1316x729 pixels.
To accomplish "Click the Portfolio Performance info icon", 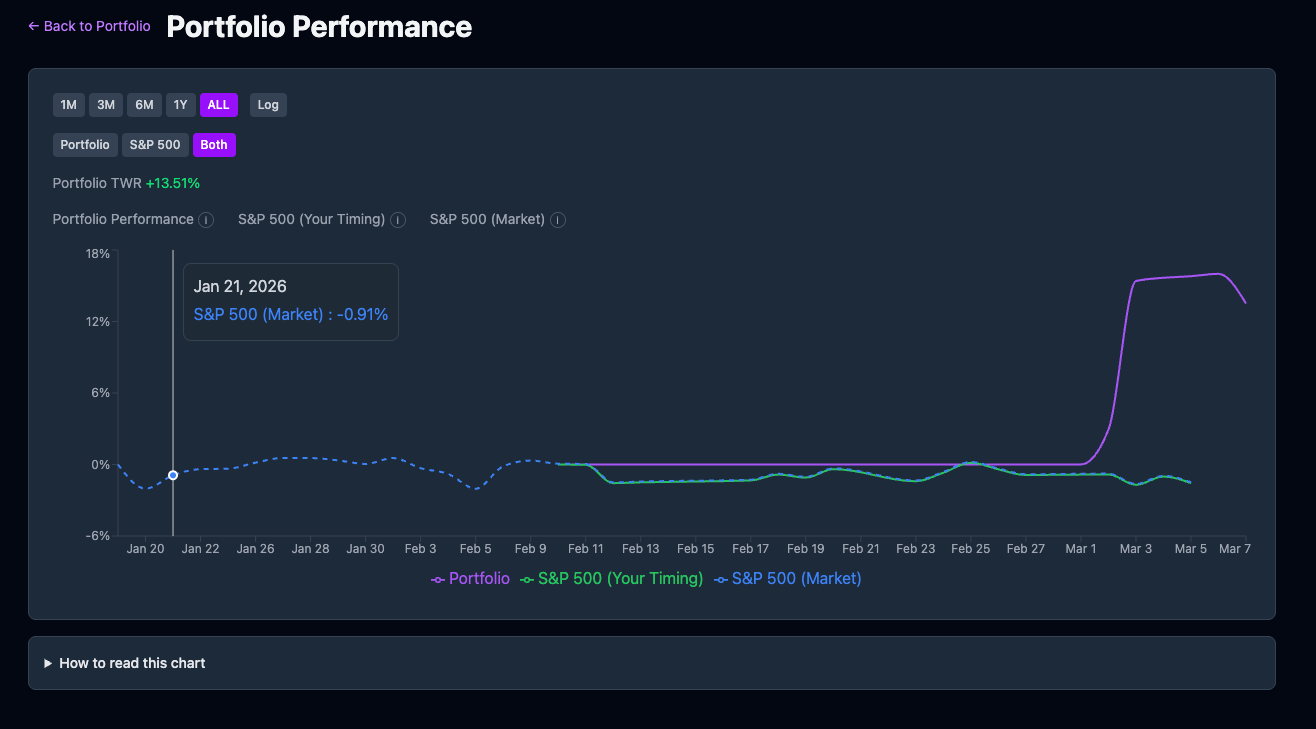I will tap(206, 219).
